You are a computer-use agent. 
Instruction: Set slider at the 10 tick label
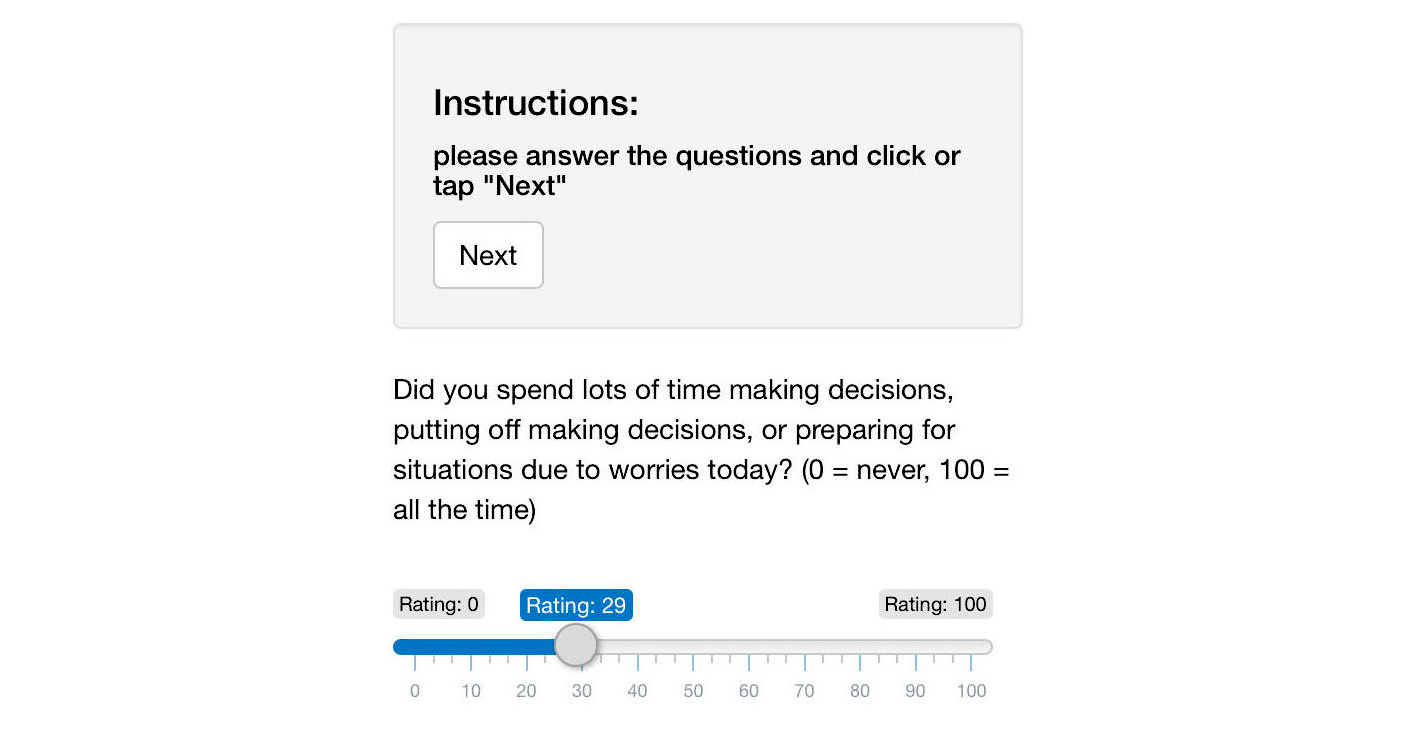(471, 691)
